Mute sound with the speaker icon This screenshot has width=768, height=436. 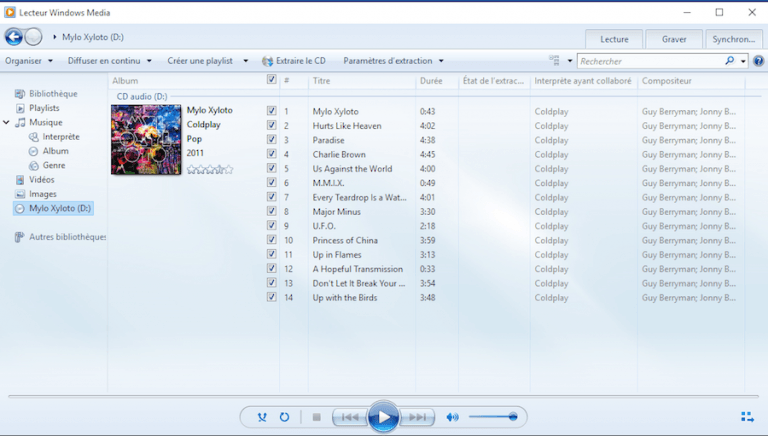[453, 417]
